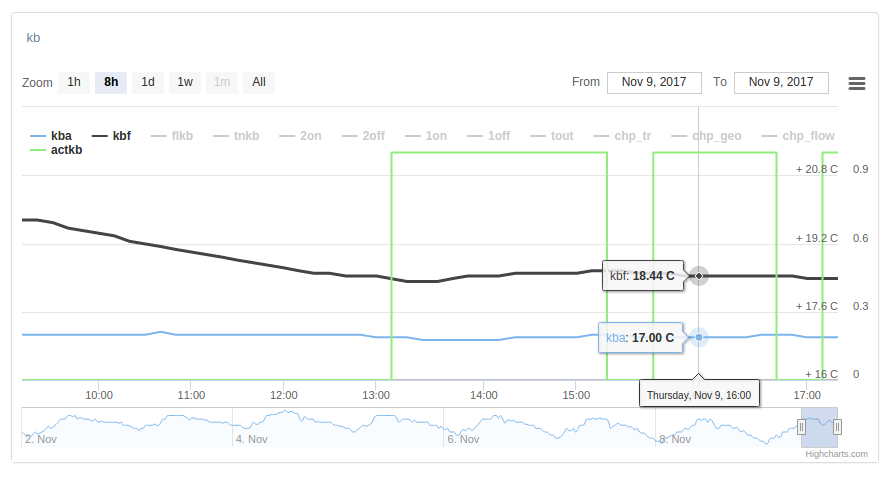Image resolution: width=890 pixels, height=482 pixels.
Task: Click the 'Thursday, Nov 9, 16:00' label
Action: pos(699,395)
